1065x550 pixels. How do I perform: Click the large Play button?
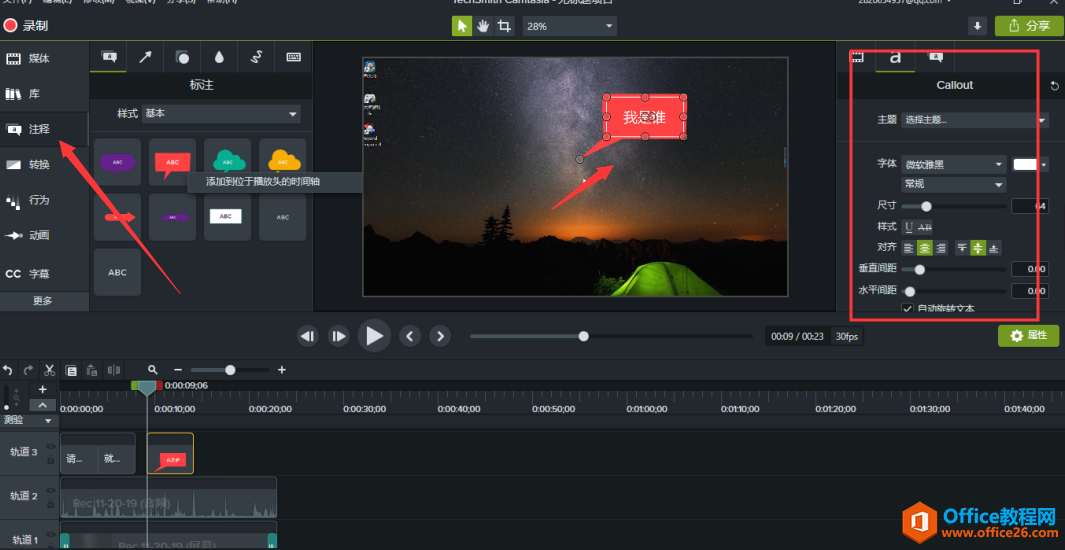[x=374, y=335]
